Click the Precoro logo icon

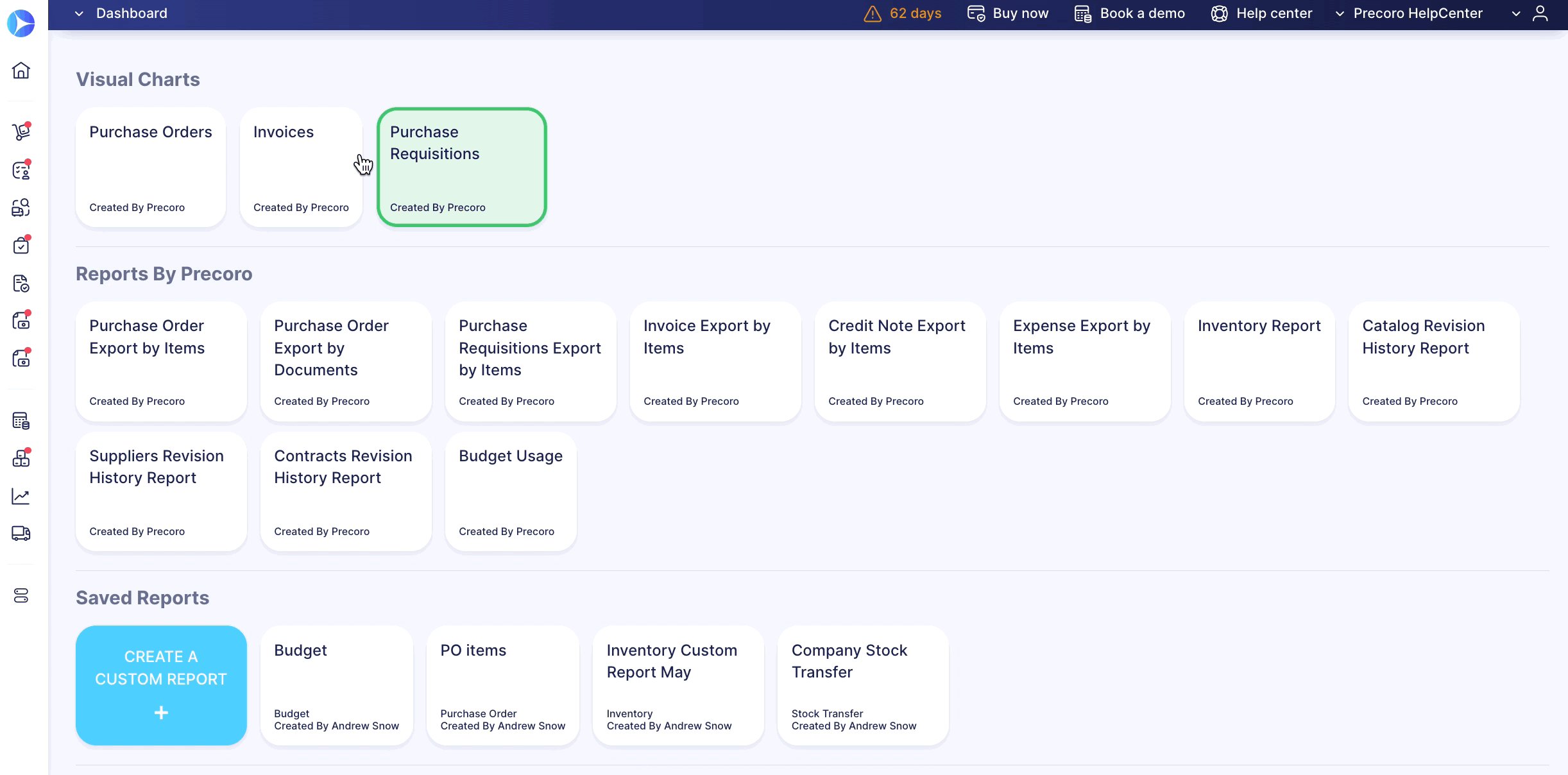click(21, 24)
